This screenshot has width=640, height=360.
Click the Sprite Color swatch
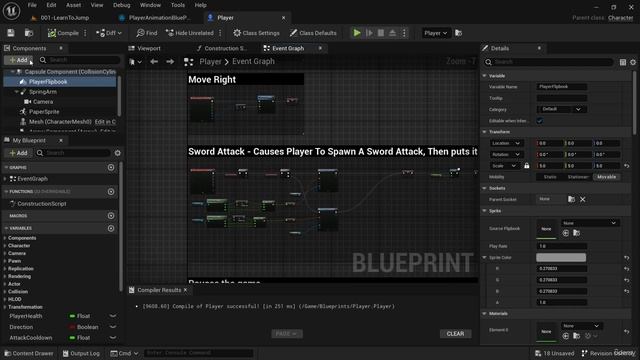[561, 258]
